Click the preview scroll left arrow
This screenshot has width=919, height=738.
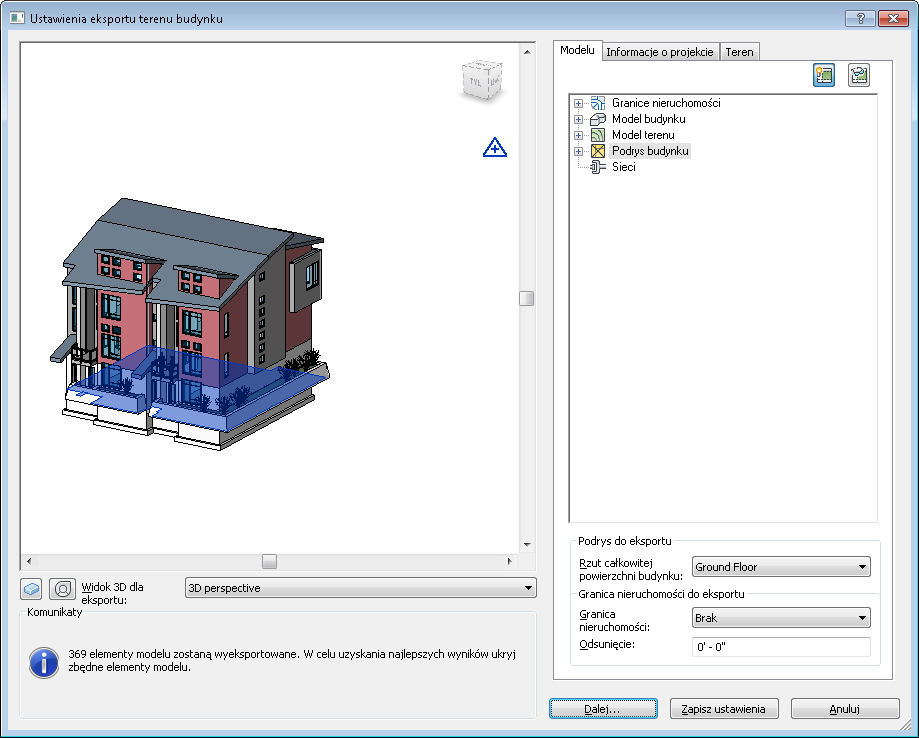point(29,562)
